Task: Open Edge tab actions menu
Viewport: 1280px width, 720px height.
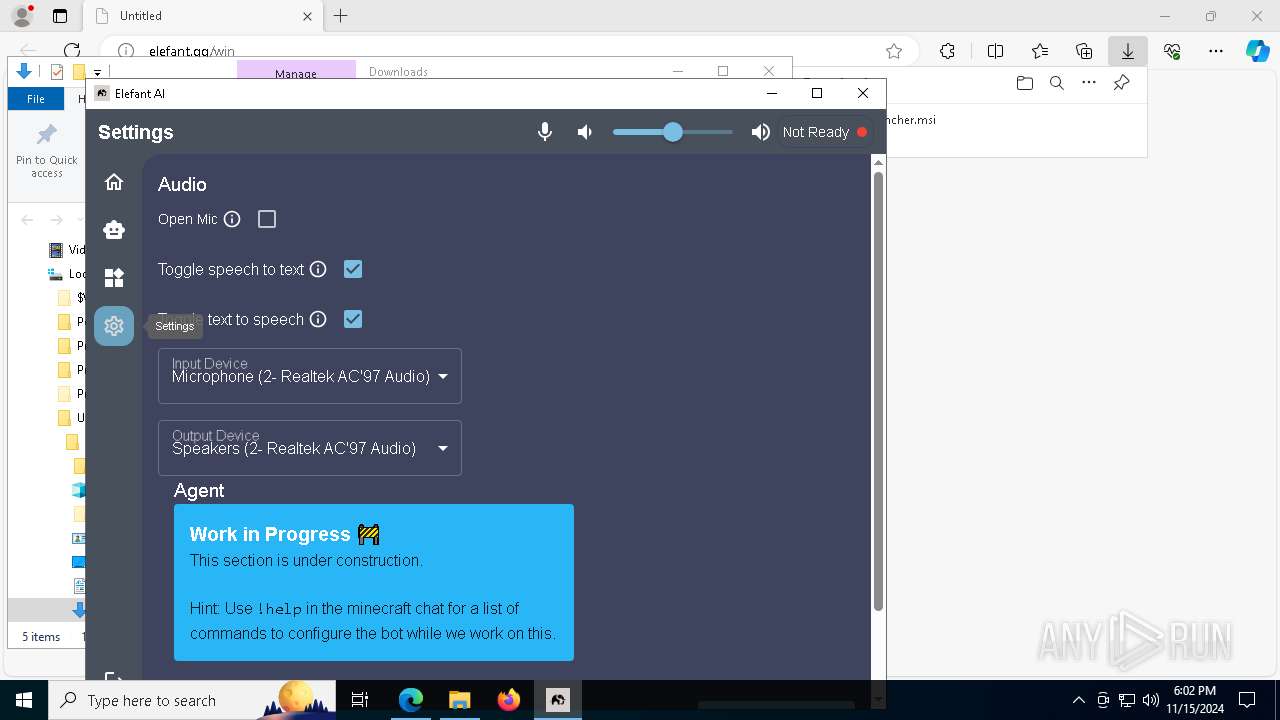Action: 60,16
